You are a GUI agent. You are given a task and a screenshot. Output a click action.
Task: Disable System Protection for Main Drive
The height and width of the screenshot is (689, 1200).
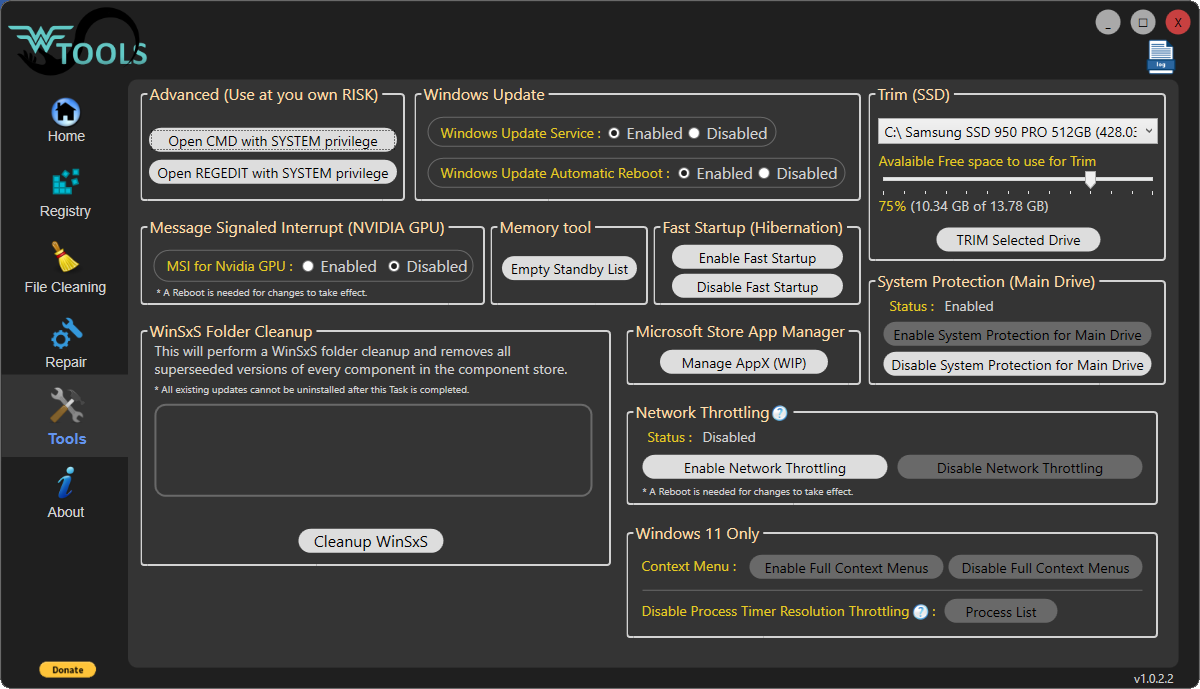tap(1017, 365)
